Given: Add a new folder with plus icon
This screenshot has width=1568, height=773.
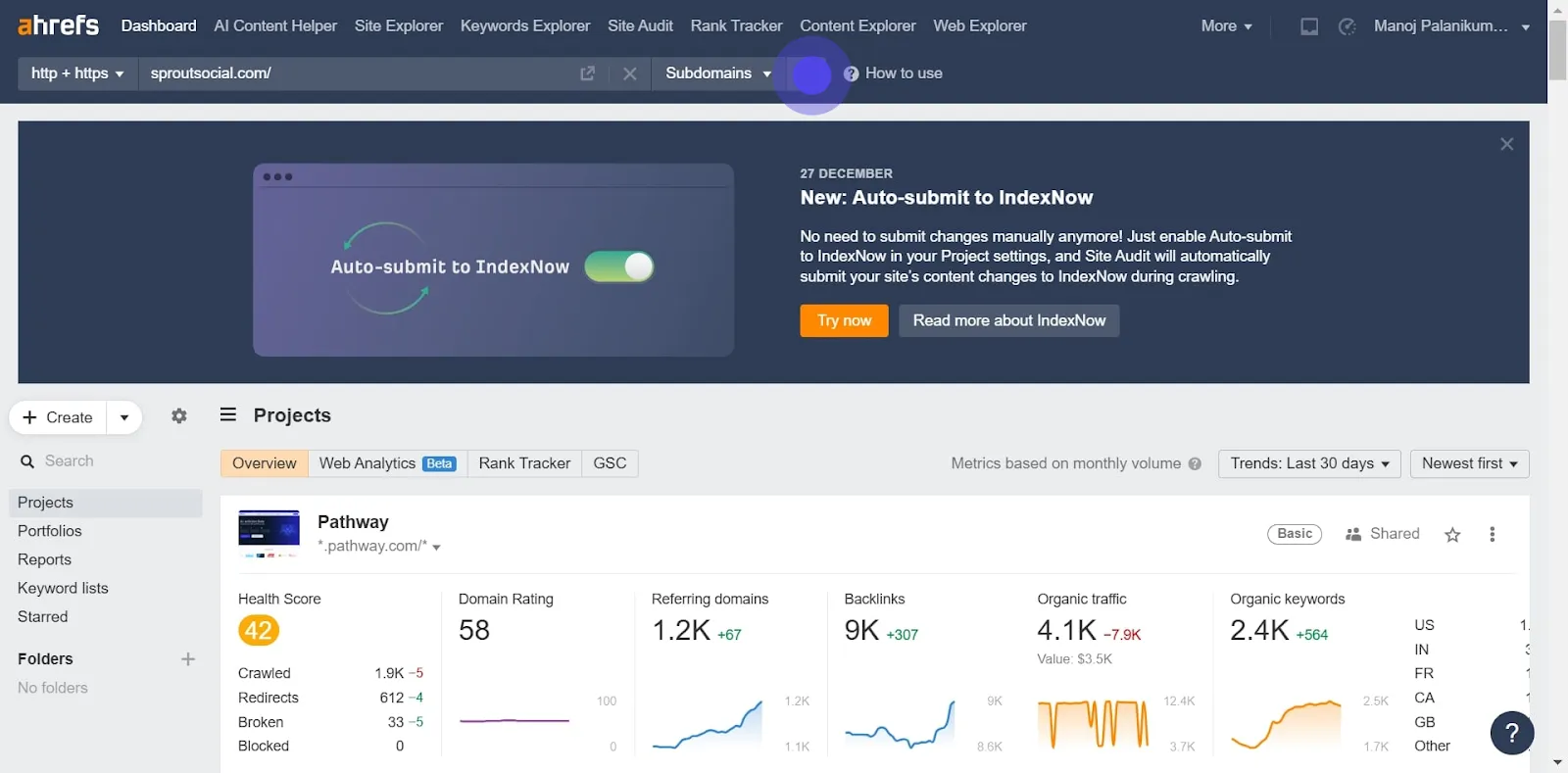Looking at the screenshot, I should point(188,659).
